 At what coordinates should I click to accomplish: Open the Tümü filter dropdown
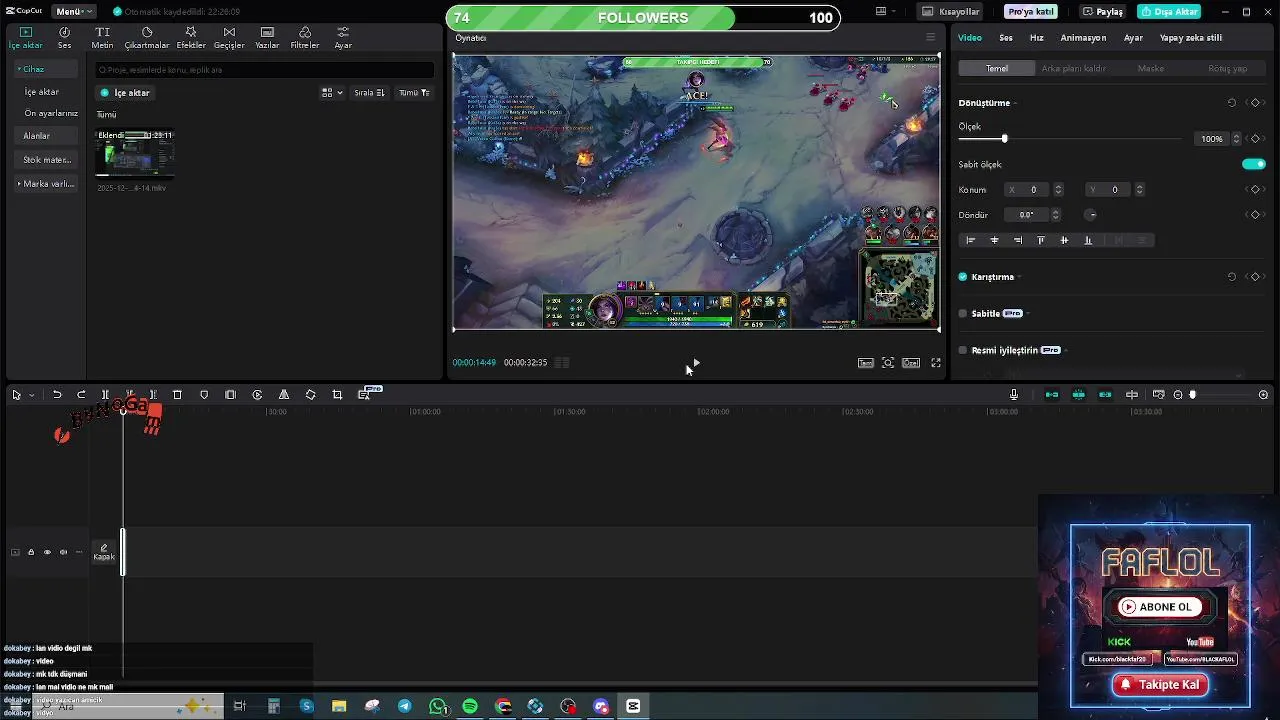(x=414, y=93)
